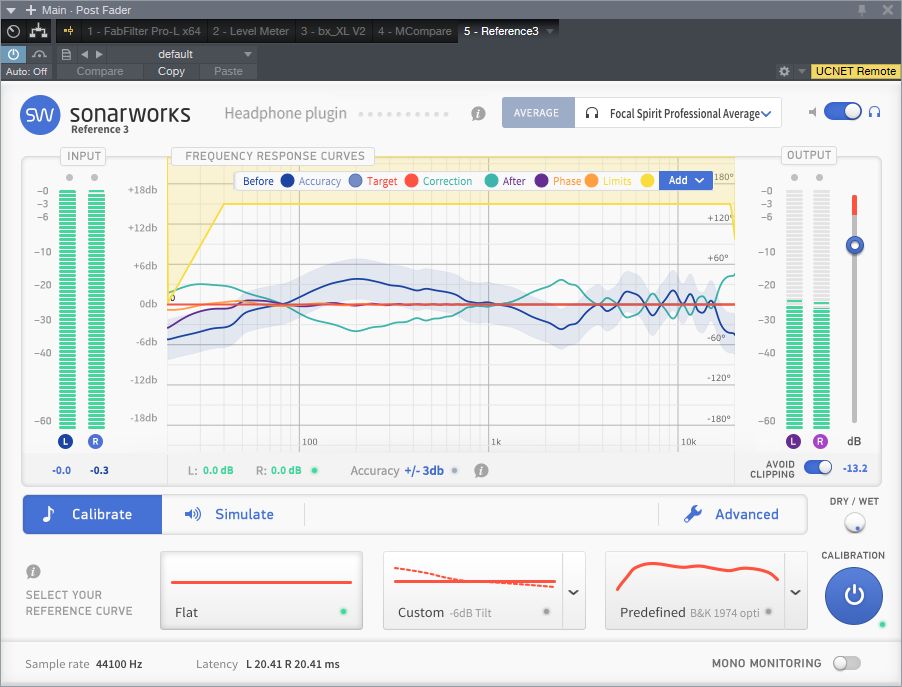Toggle speaker/headphone output switch

click(842, 111)
